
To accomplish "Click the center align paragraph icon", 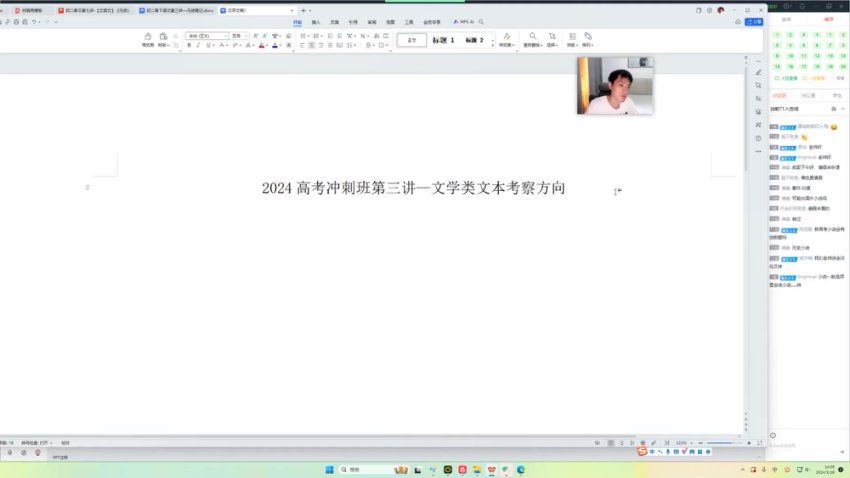I will 312,45.
